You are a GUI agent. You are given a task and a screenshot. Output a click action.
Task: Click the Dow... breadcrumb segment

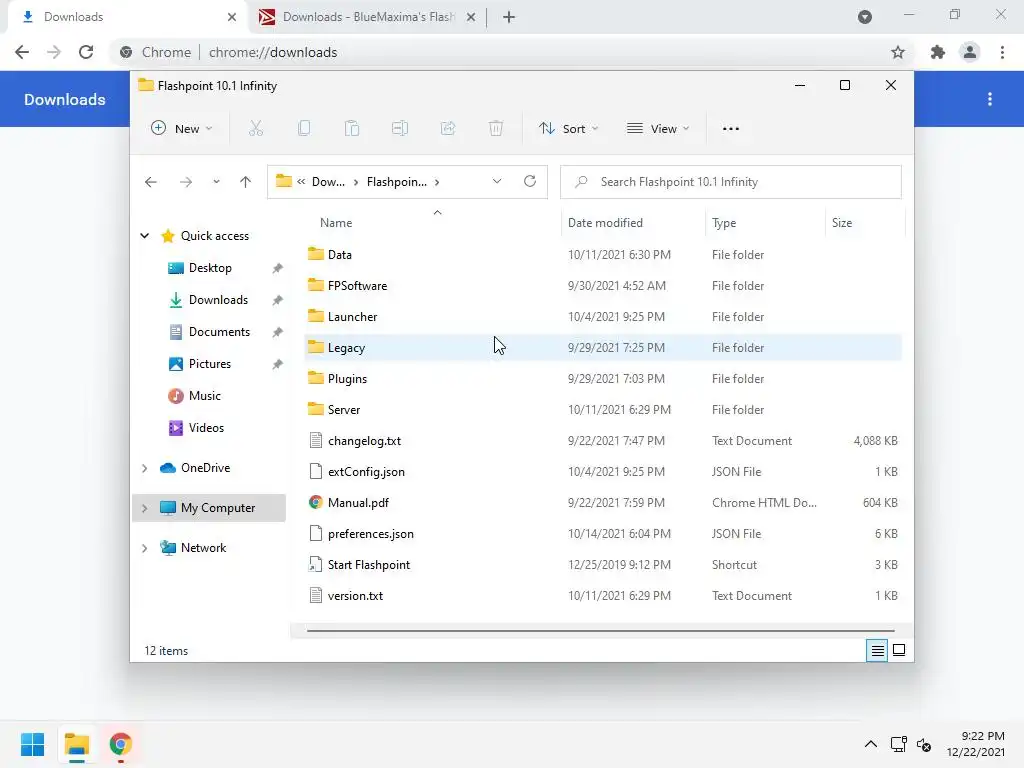click(x=328, y=182)
